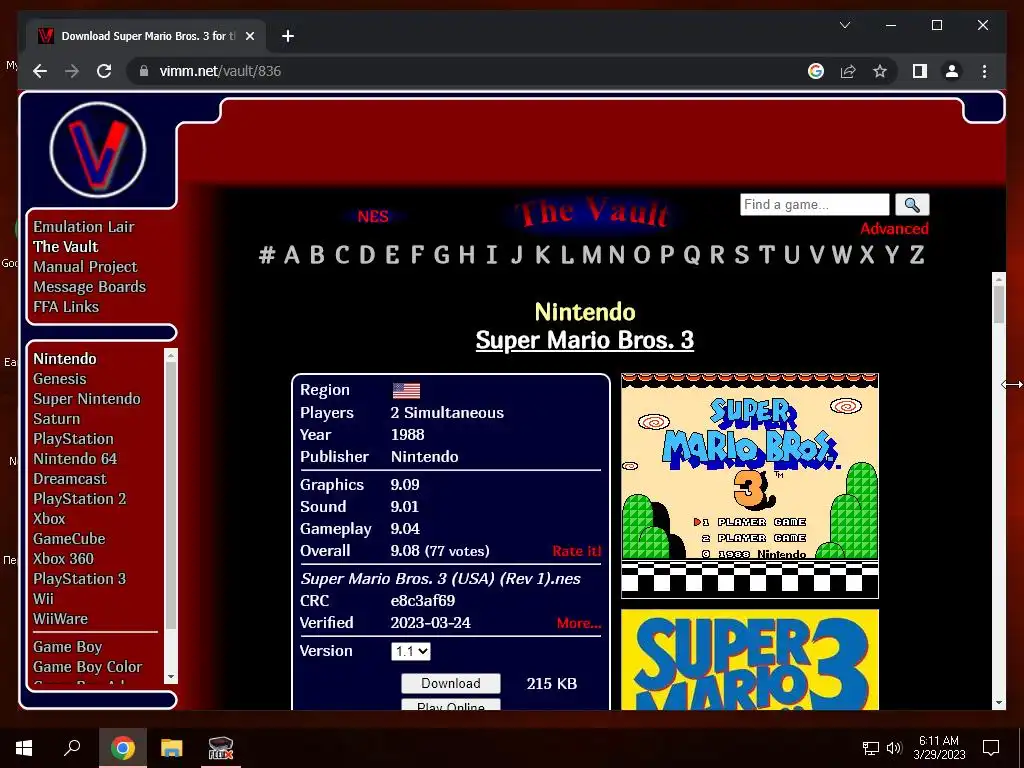Select PlayStation 2 in the systems list
Screen dimensions: 1024x768
(80, 499)
